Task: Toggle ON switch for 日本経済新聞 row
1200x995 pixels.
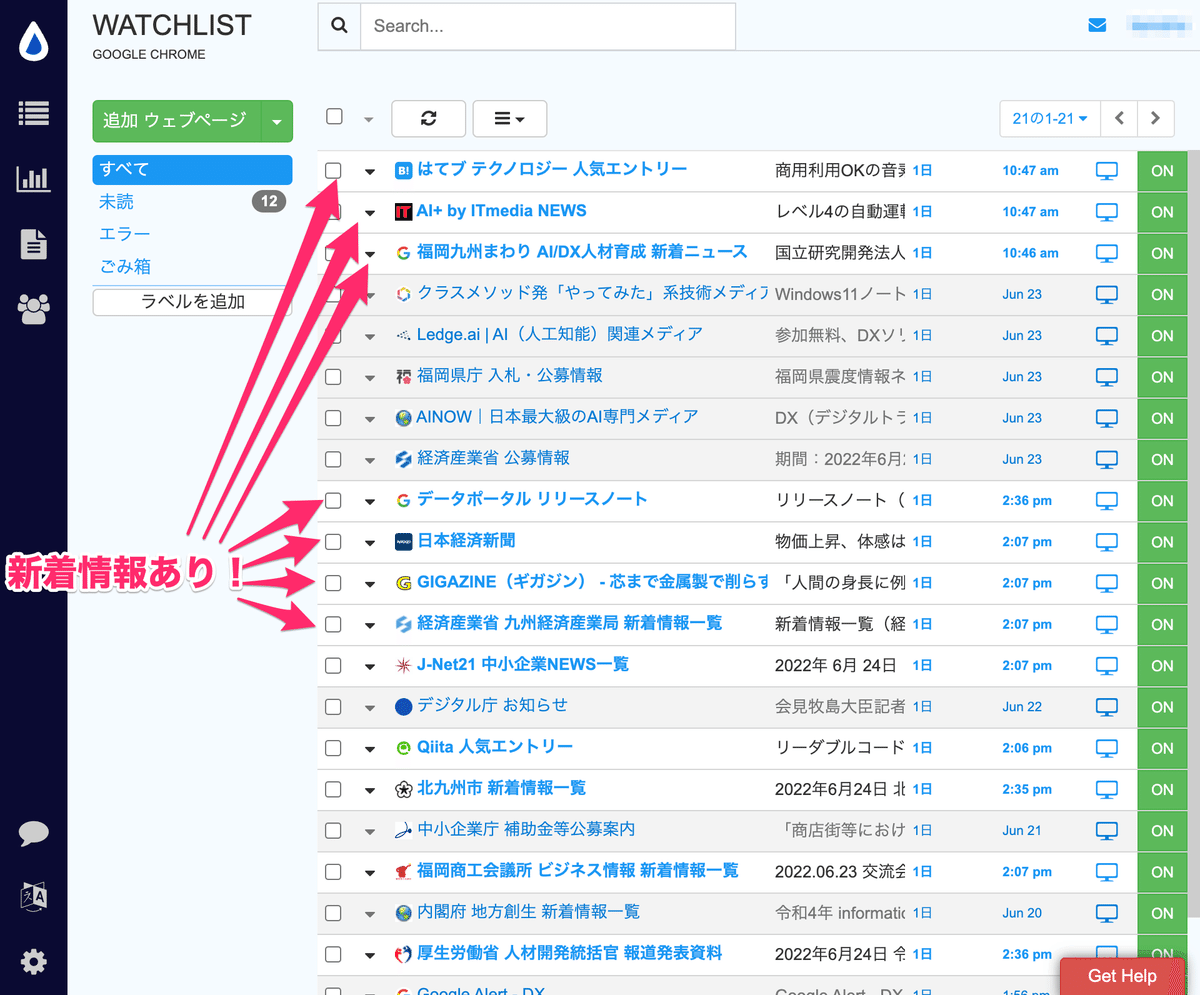Action: point(1162,541)
